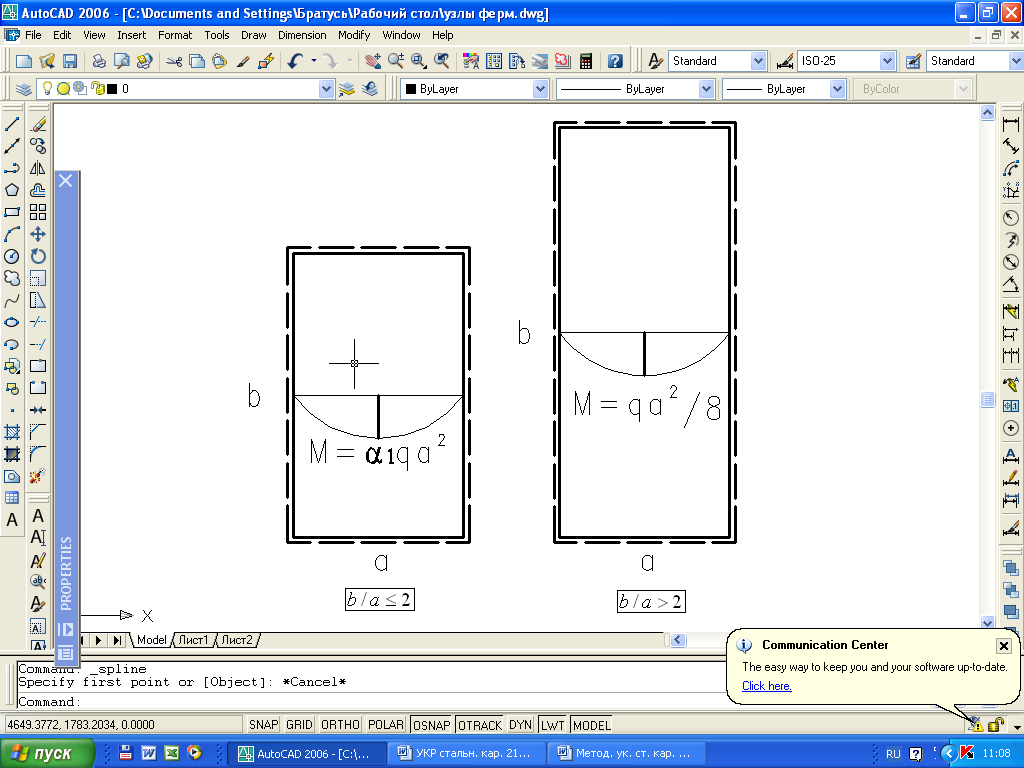Open the Draw menu
1024x768 pixels.
[x=253, y=35]
